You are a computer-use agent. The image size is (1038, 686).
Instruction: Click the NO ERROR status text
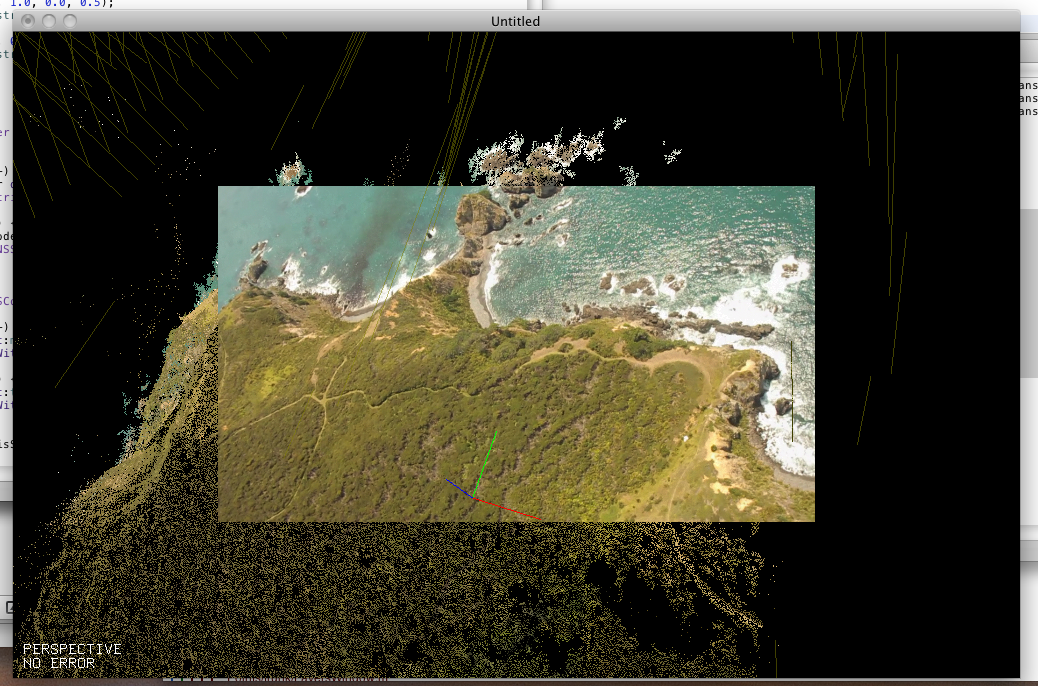[59, 663]
